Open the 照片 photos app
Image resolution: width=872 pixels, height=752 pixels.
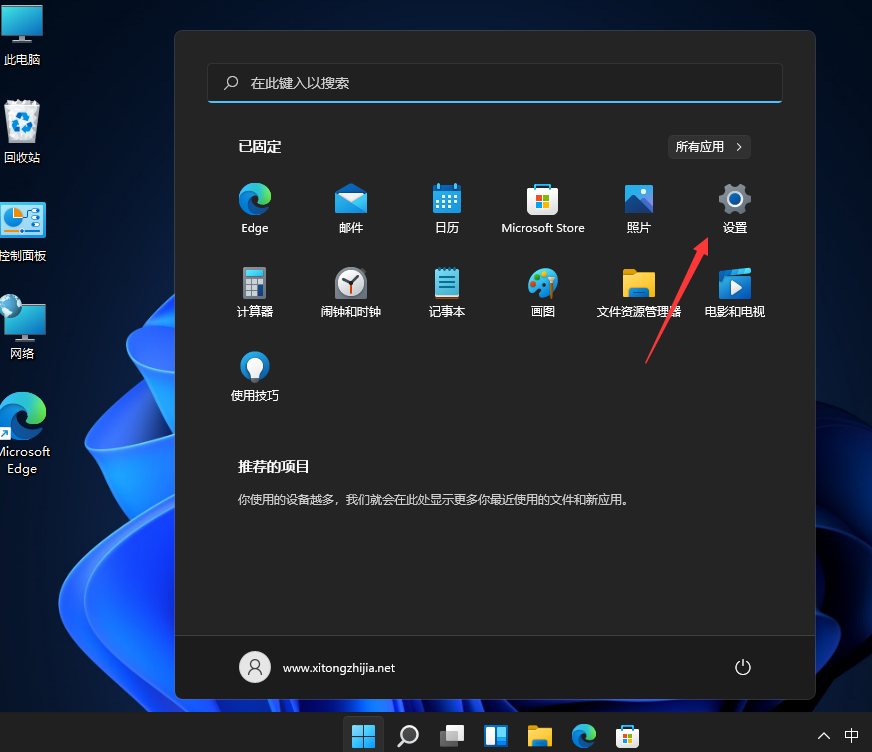click(638, 199)
